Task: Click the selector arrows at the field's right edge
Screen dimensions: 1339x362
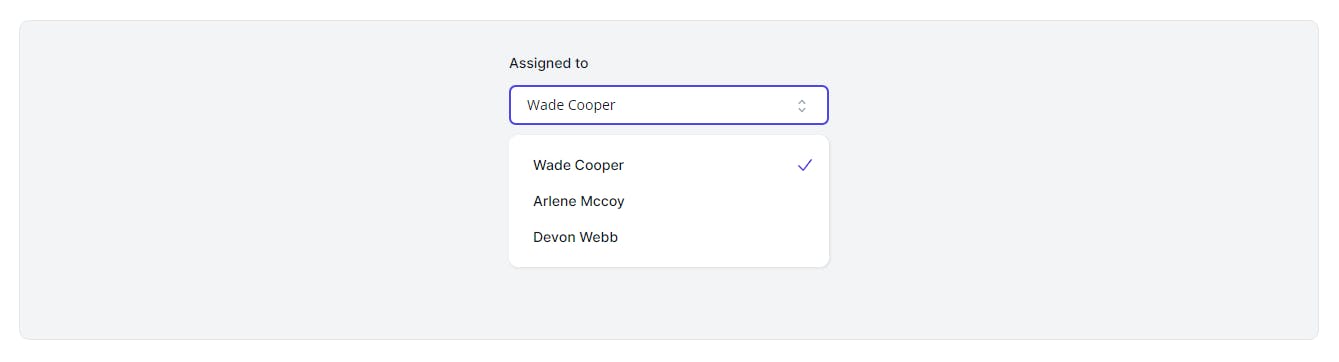Action: coord(801,105)
